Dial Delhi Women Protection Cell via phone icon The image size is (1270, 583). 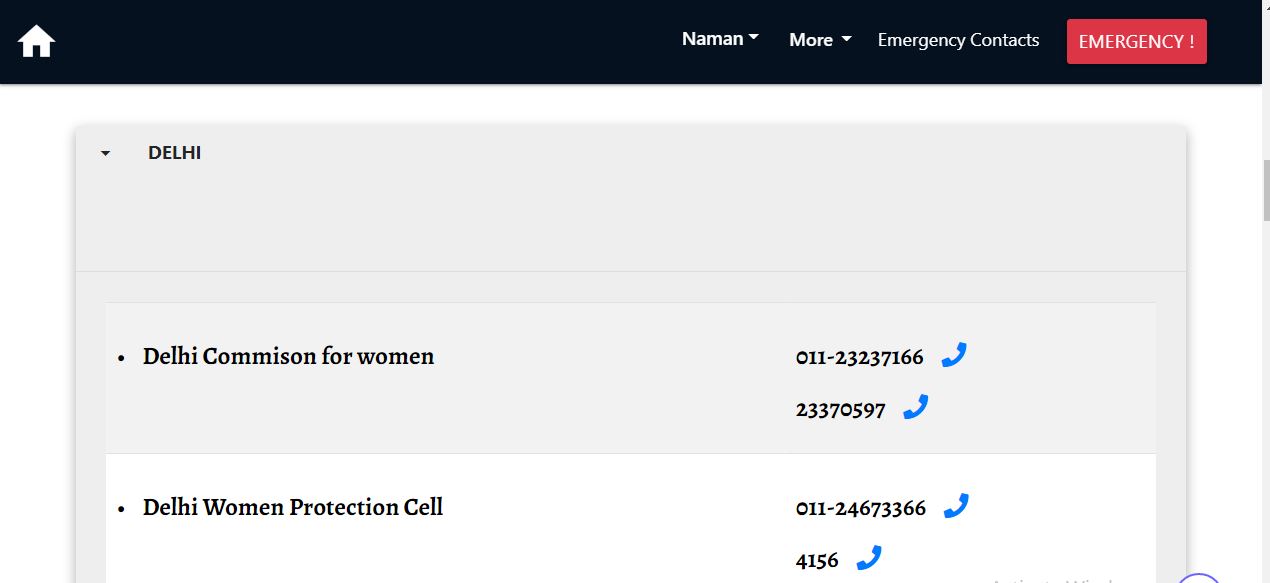(x=956, y=506)
